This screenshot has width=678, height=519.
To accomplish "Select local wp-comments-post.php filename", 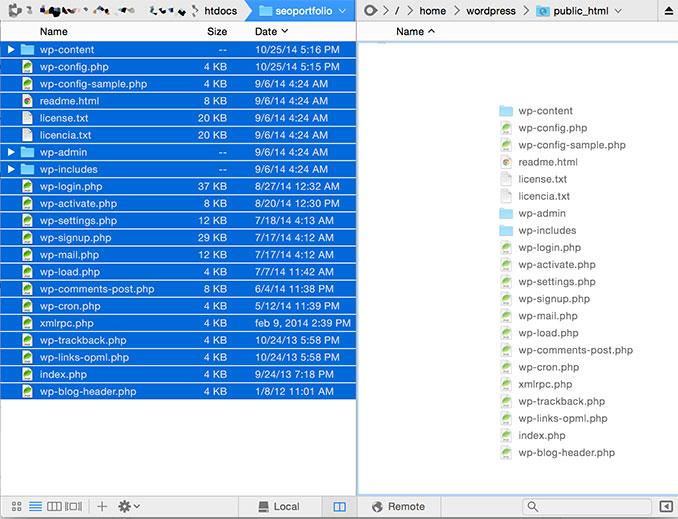I will tap(97, 289).
